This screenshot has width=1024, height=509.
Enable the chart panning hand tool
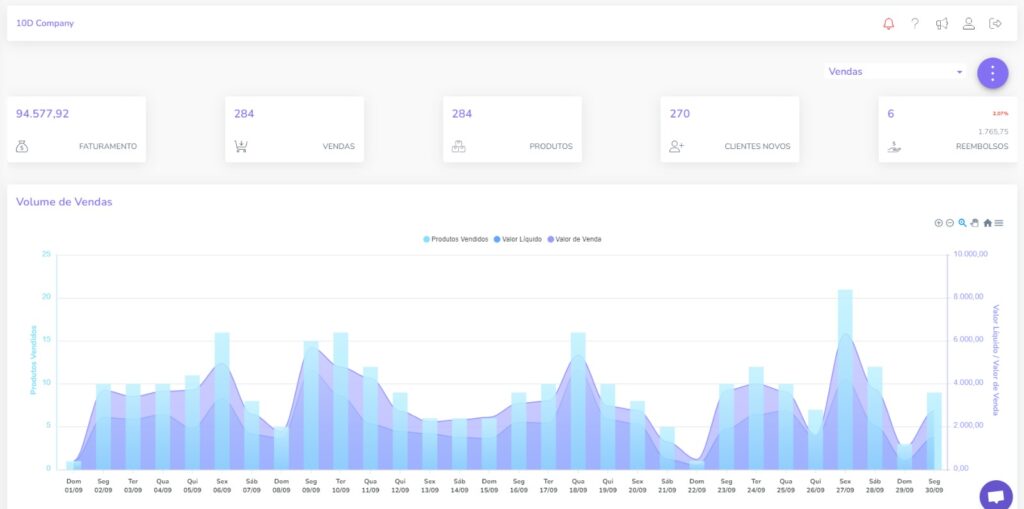tap(975, 223)
